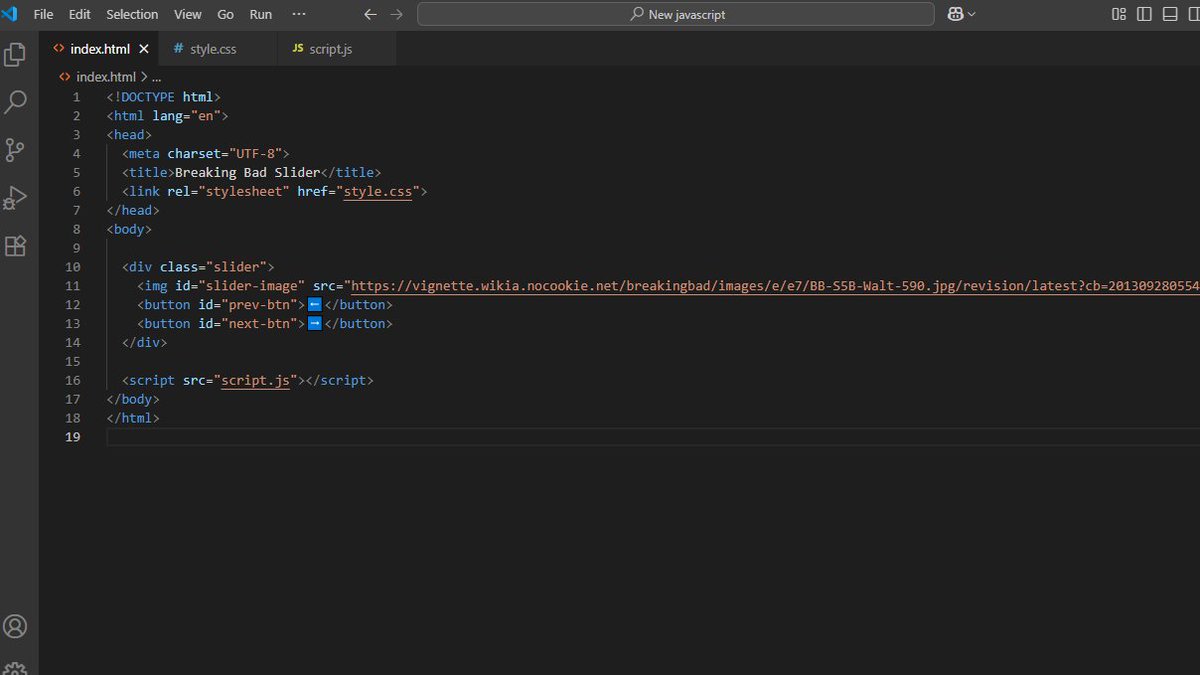This screenshot has height=675, width=1200.
Task: Toggle the Secondary Side Bar
Action: [1193, 14]
